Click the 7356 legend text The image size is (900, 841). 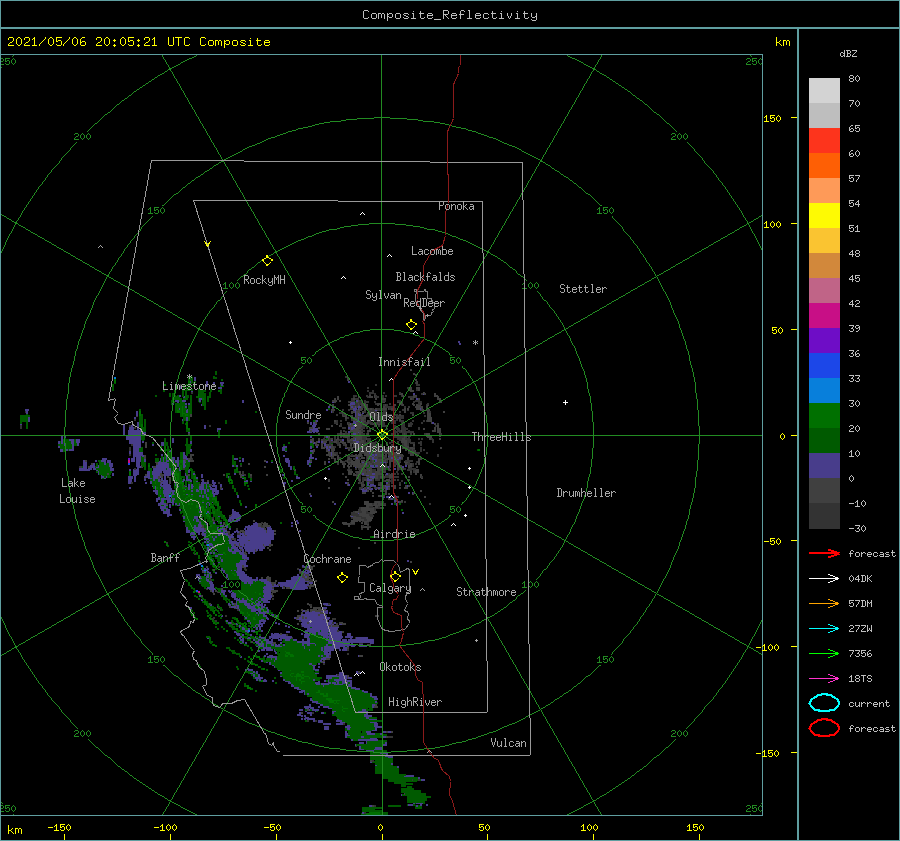tap(860, 653)
